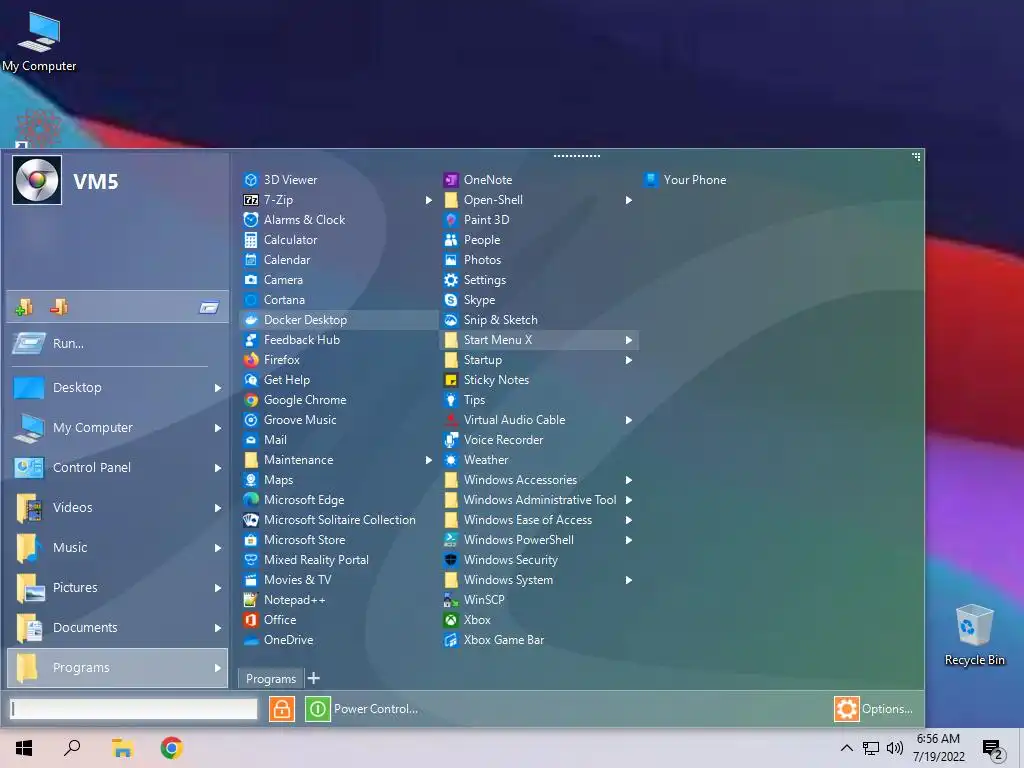Open the notification center icon
The height and width of the screenshot is (768, 1024).
coord(993,748)
